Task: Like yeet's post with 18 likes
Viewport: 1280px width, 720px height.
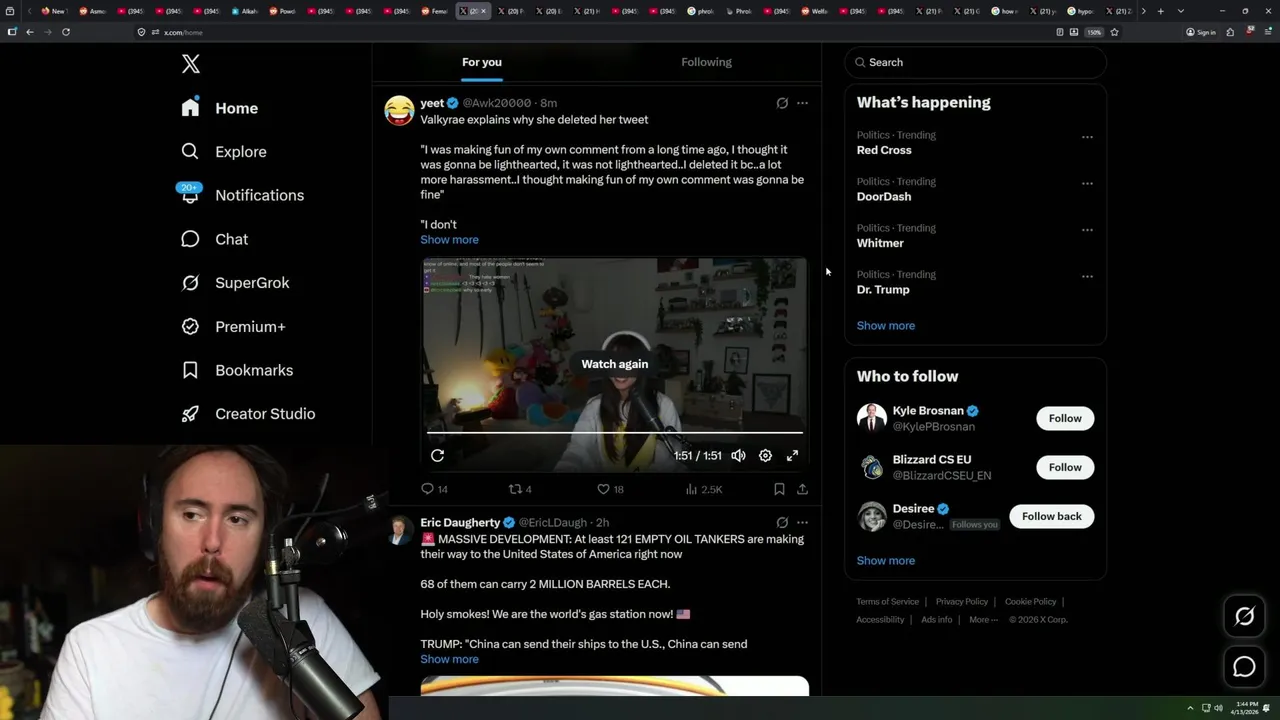Action: point(610,489)
